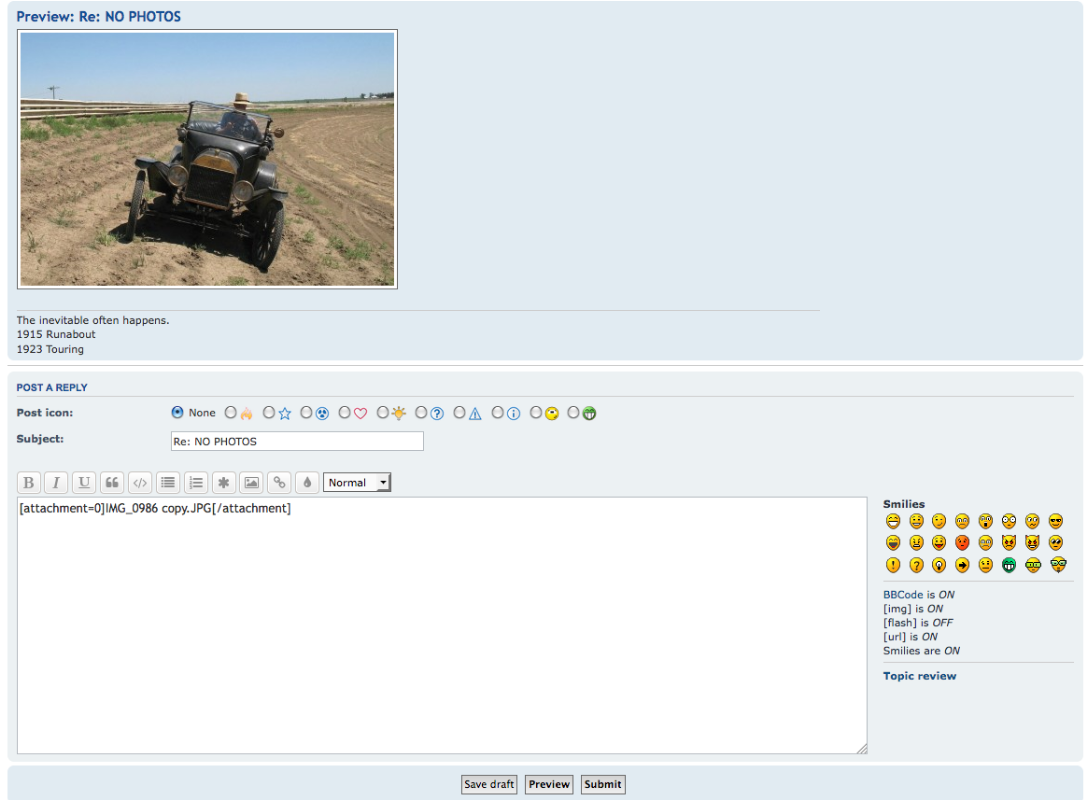Insert code tag with the code icon
Screen dimensions: 1087x800
click(x=140, y=483)
